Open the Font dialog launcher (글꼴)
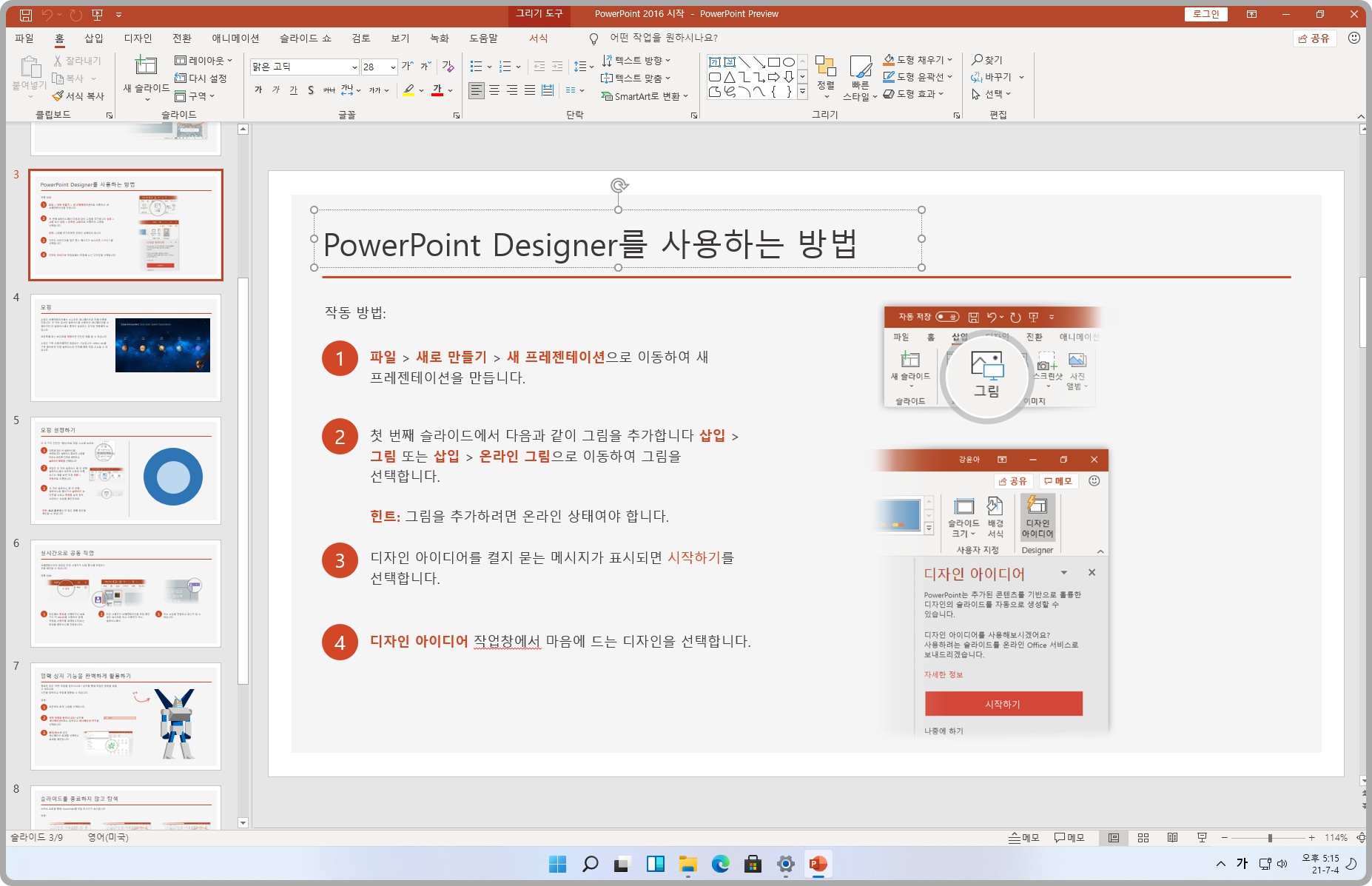The image size is (1372, 886). (457, 115)
